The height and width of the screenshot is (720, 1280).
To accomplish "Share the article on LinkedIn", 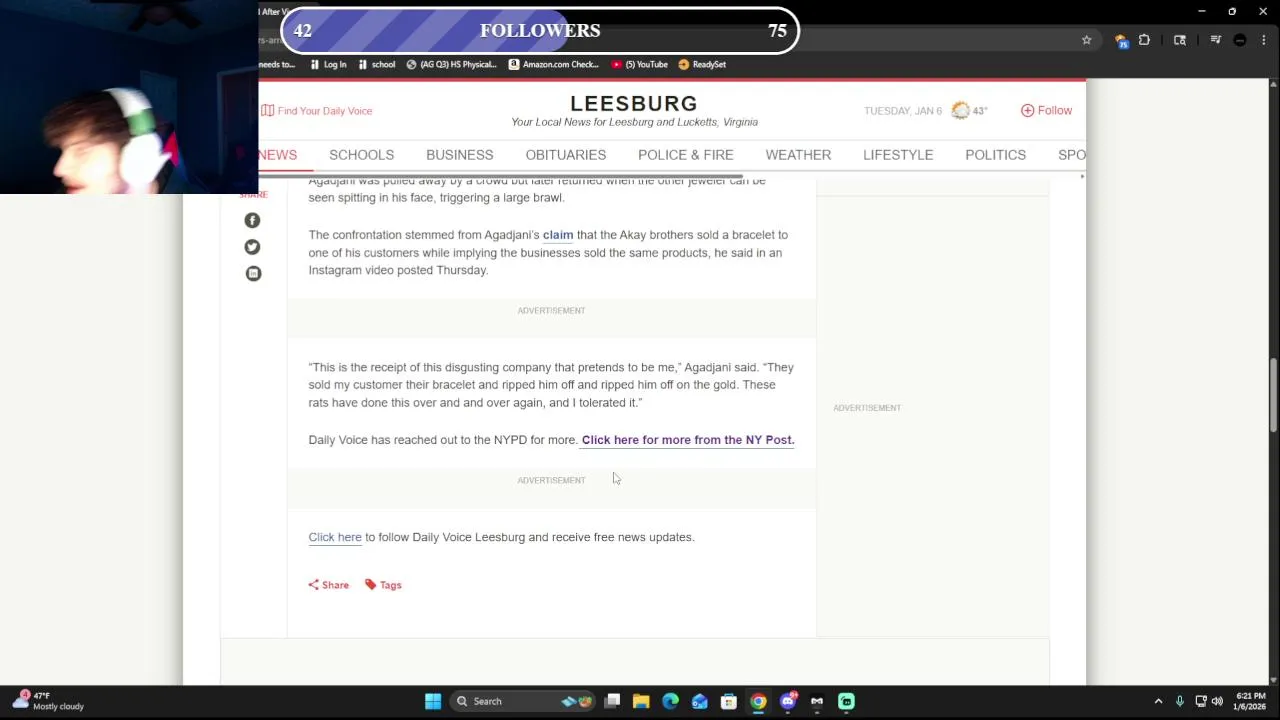I will (253, 273).
